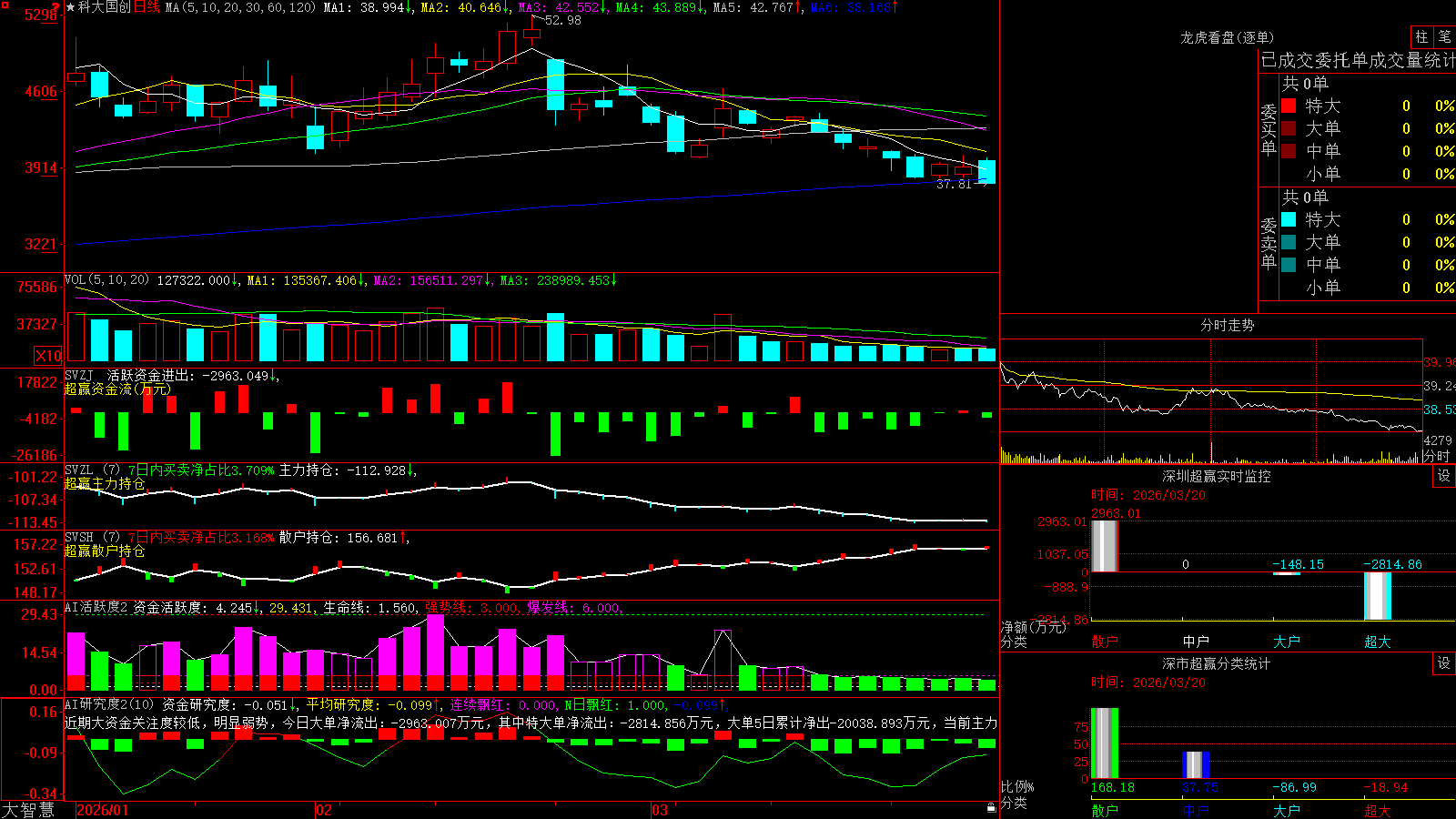
Task: Click the cyan 特大 swatch under 委卖单
Action: [x=1289, y=219]
